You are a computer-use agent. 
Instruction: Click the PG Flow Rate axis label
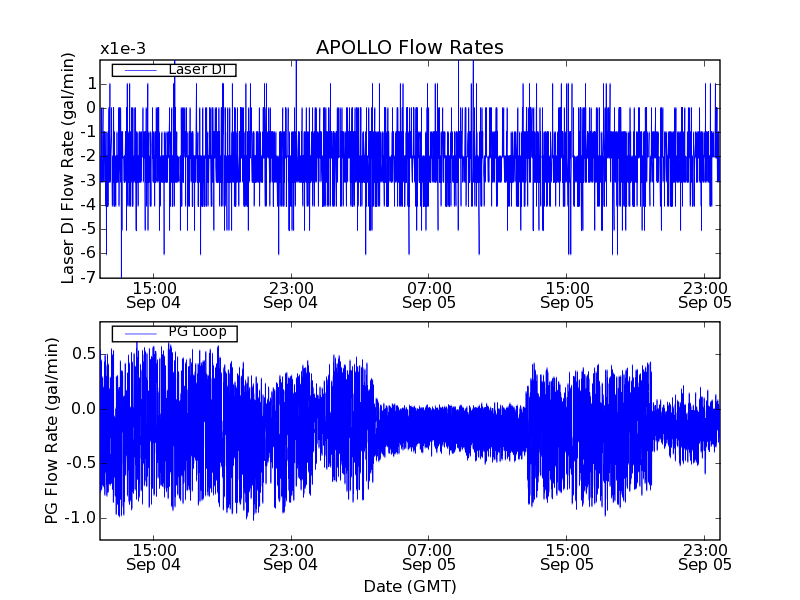[52, 431]
